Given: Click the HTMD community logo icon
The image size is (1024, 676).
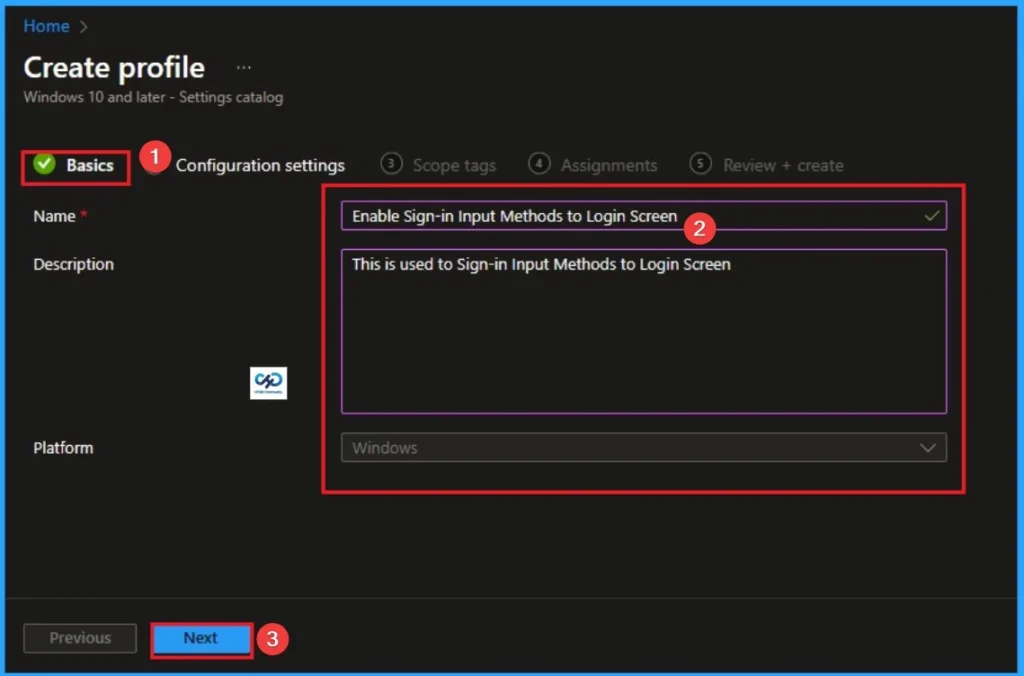Looking at the screenshot, I should pos(268,382).
